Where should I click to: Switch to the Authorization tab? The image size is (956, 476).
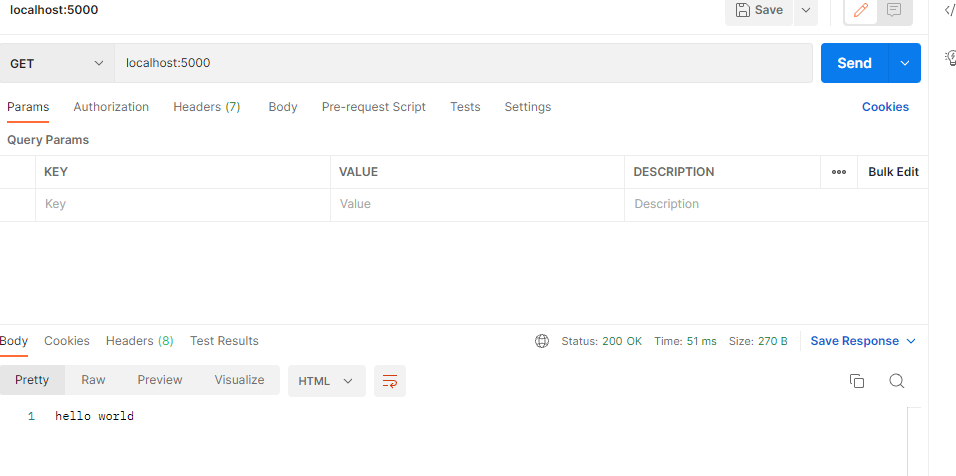click(111, 107)
